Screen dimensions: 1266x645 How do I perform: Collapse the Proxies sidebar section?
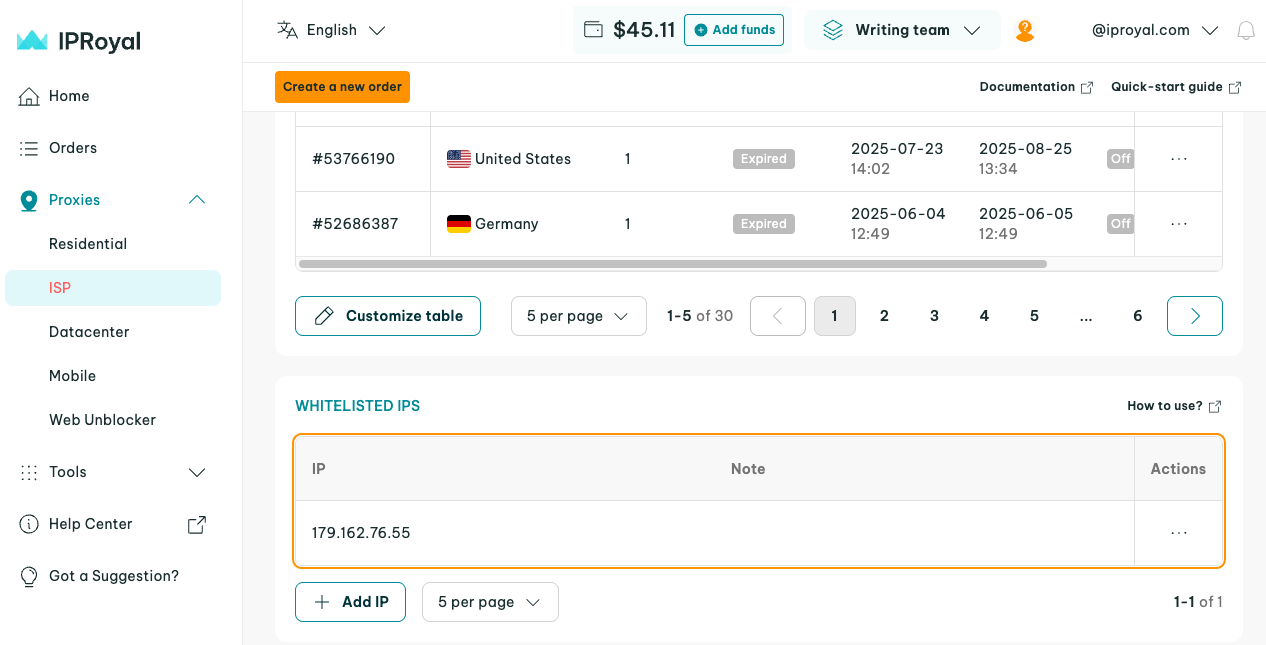pyautogui.click(x=197, y=200)
